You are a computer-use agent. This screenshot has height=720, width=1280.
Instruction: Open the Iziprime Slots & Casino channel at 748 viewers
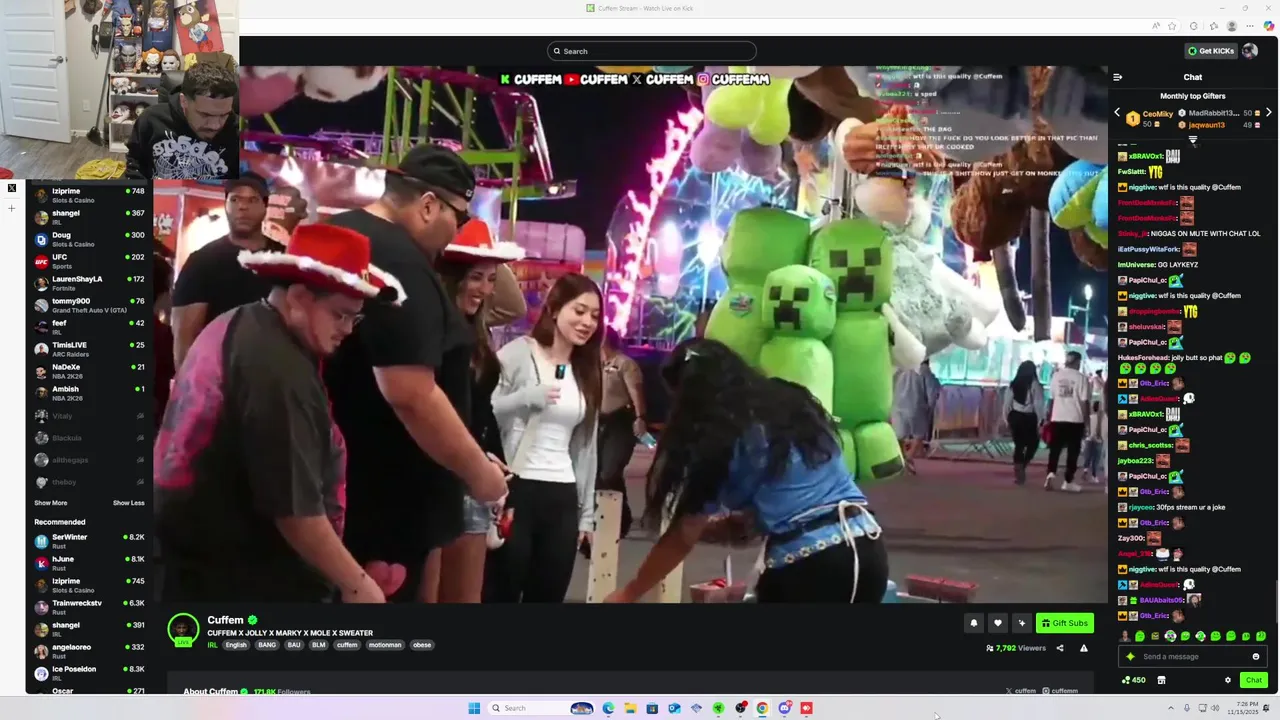click(90, 195)
